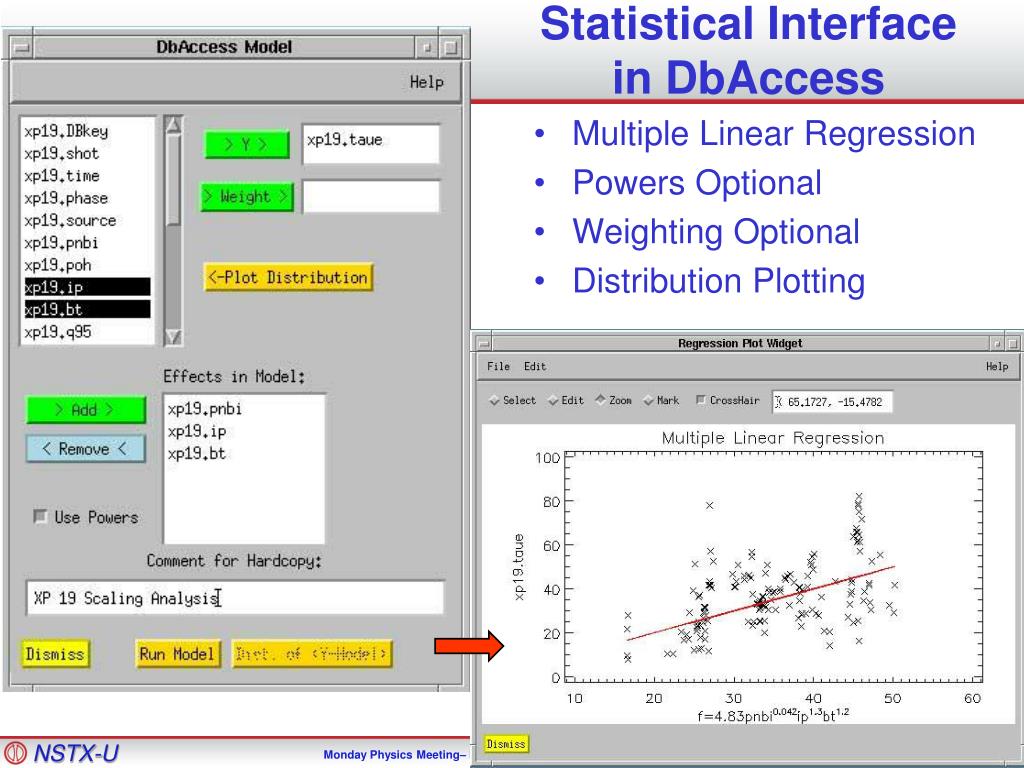This screenshot has width=1024, height=768.
Task: Click the Run Model button
Action: (x=176, y=654)
